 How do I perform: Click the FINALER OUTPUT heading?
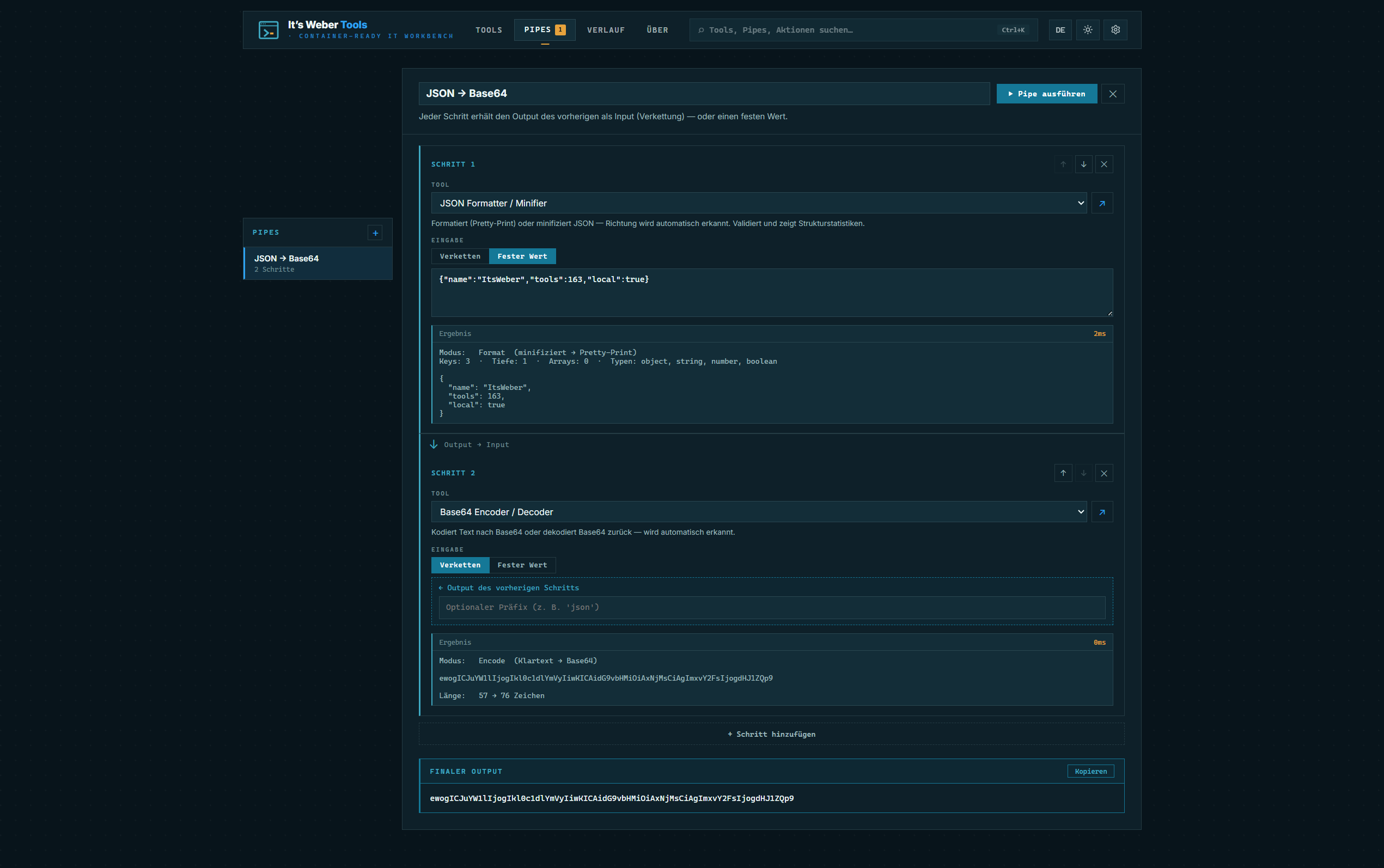pyautogui.click(x=466, y=772)
